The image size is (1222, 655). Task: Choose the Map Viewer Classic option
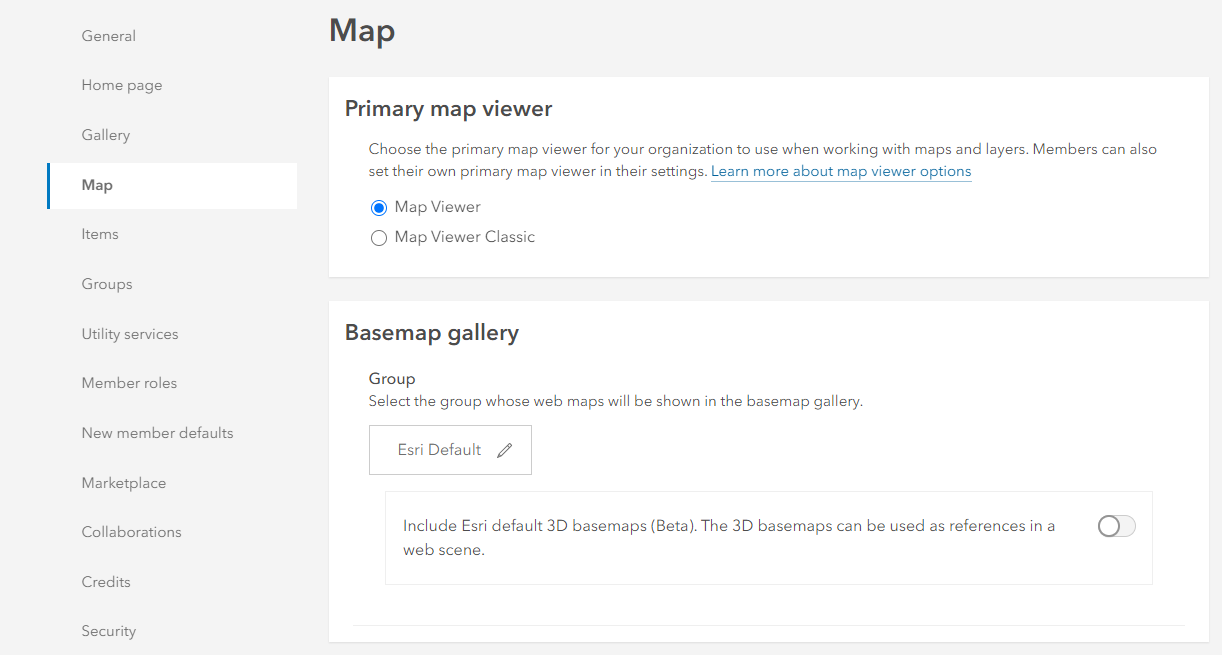coord(379,238)
